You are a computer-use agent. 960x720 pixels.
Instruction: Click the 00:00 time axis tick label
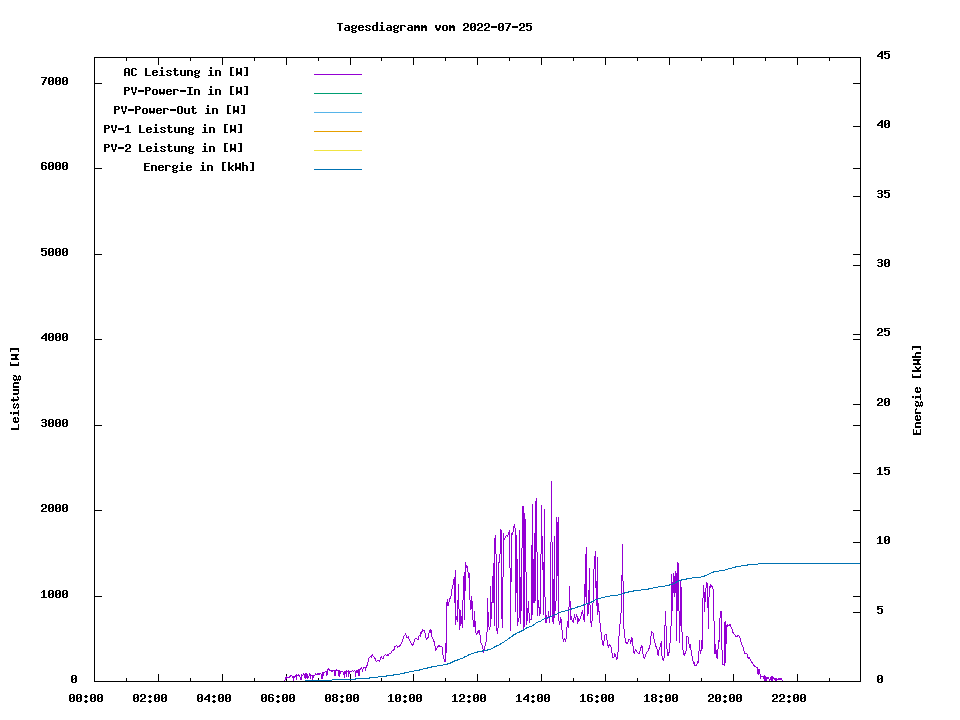85,698
